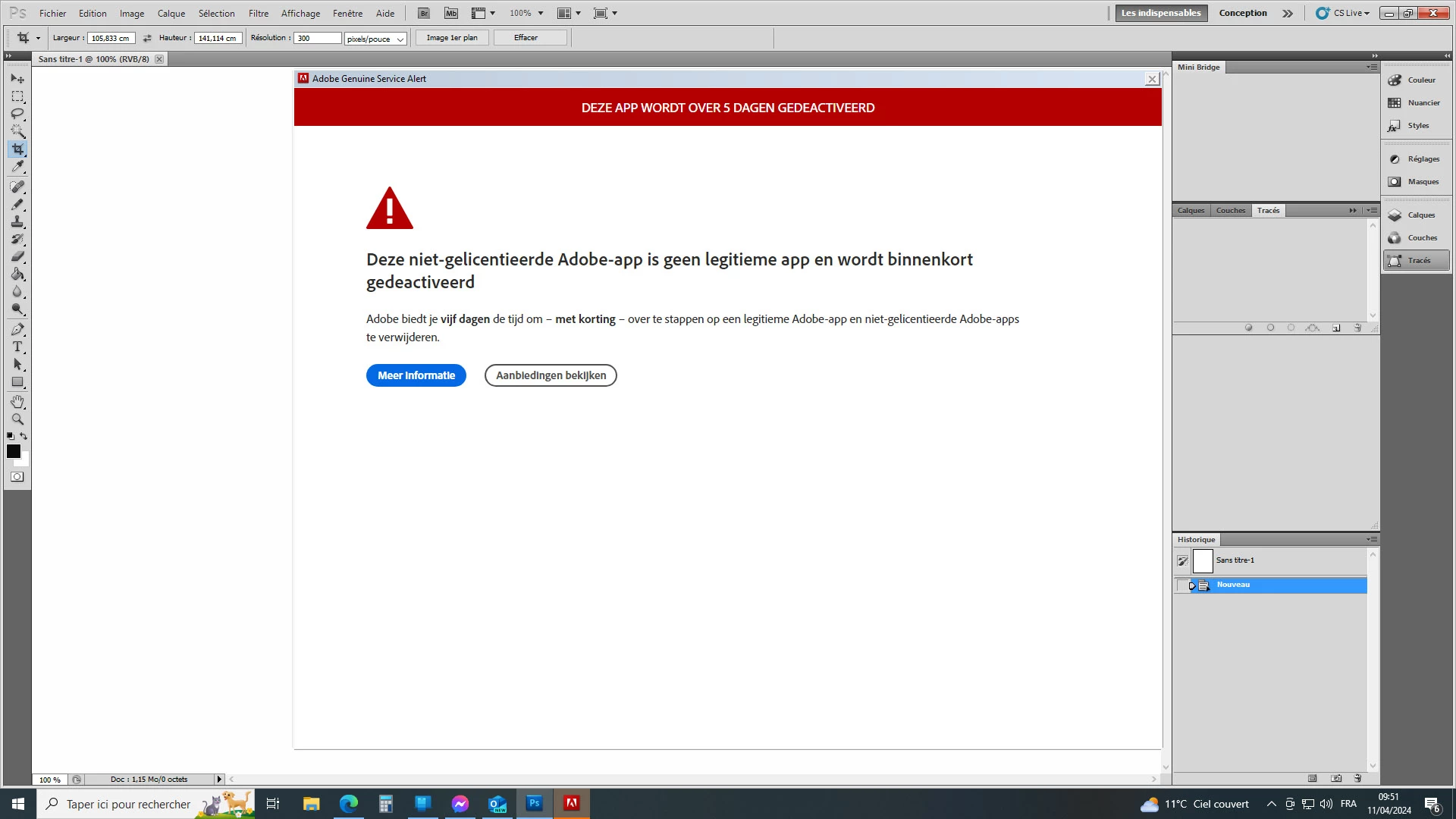Swap foreground and background colors

click(24, 436)
